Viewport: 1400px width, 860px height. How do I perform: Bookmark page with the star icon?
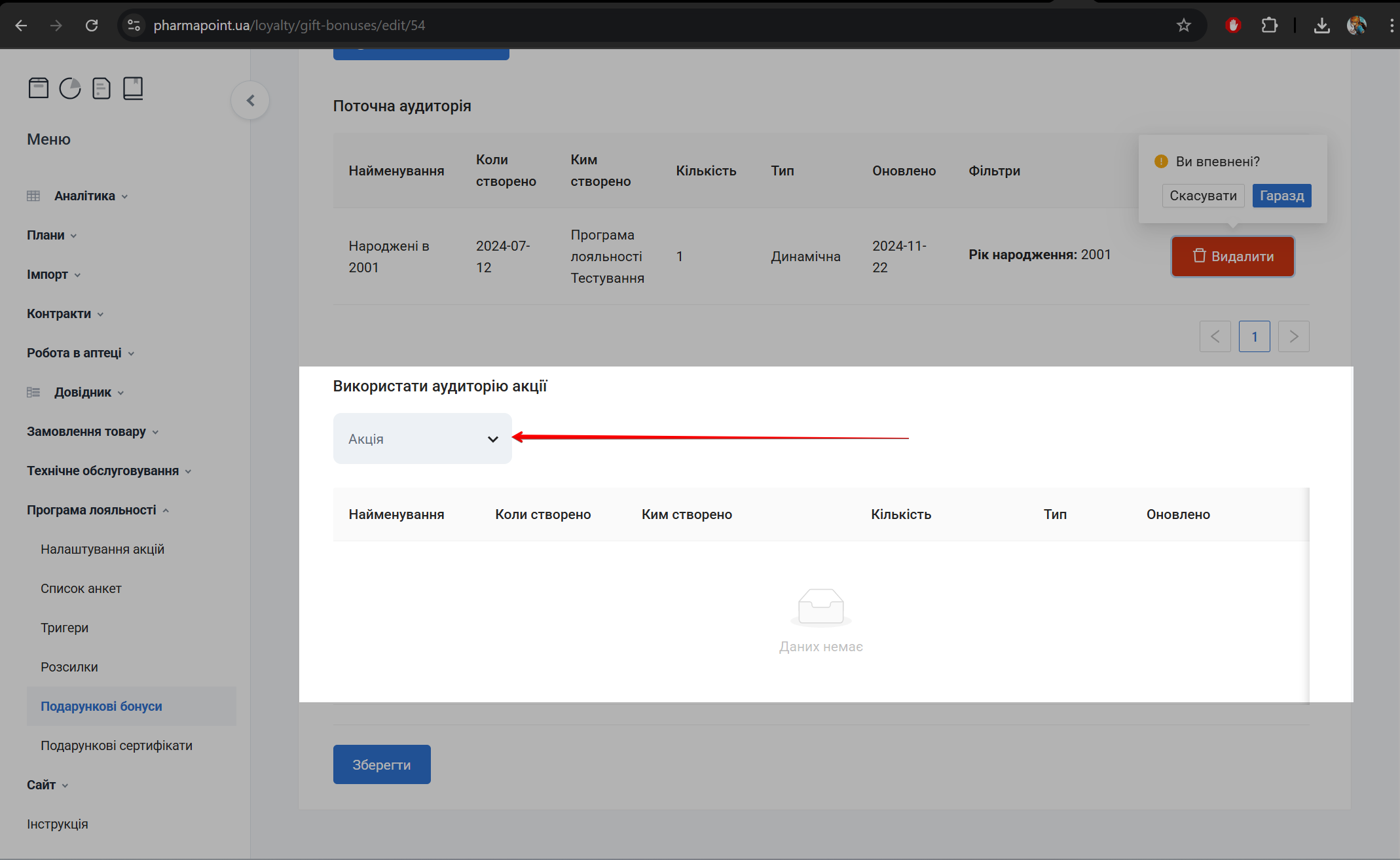1183,26
